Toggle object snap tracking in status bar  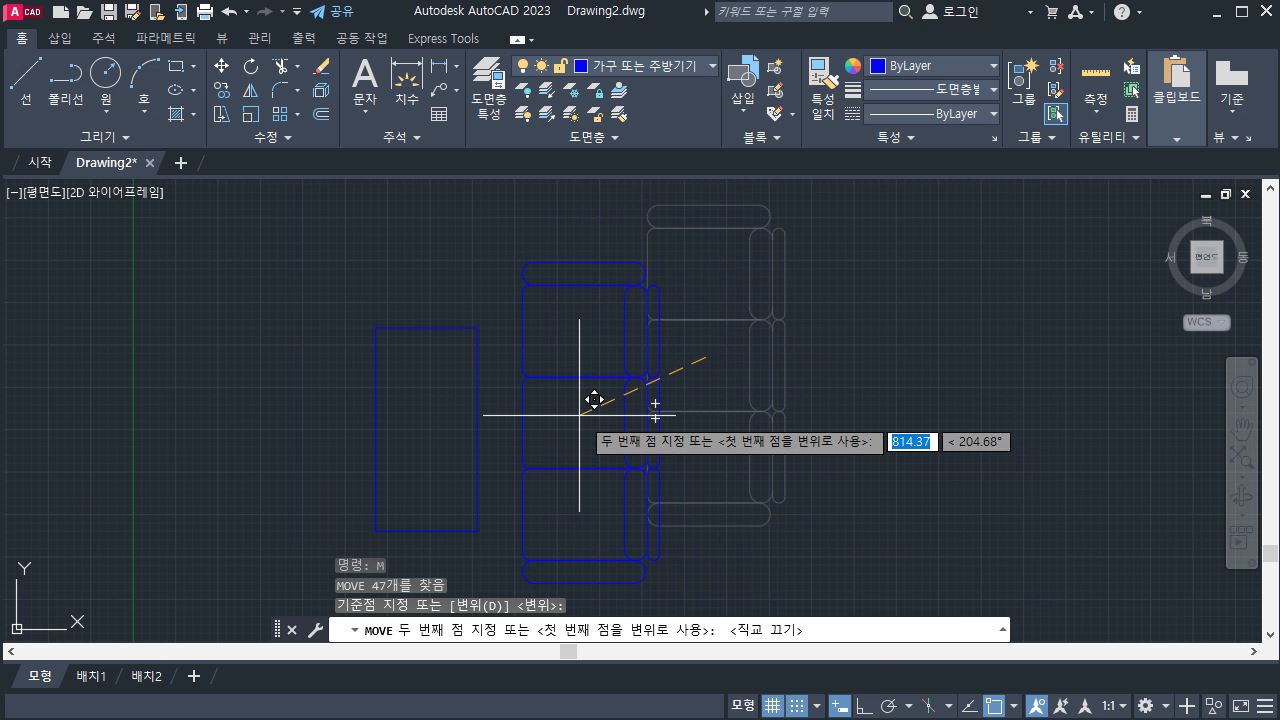(x=969, y=705)
